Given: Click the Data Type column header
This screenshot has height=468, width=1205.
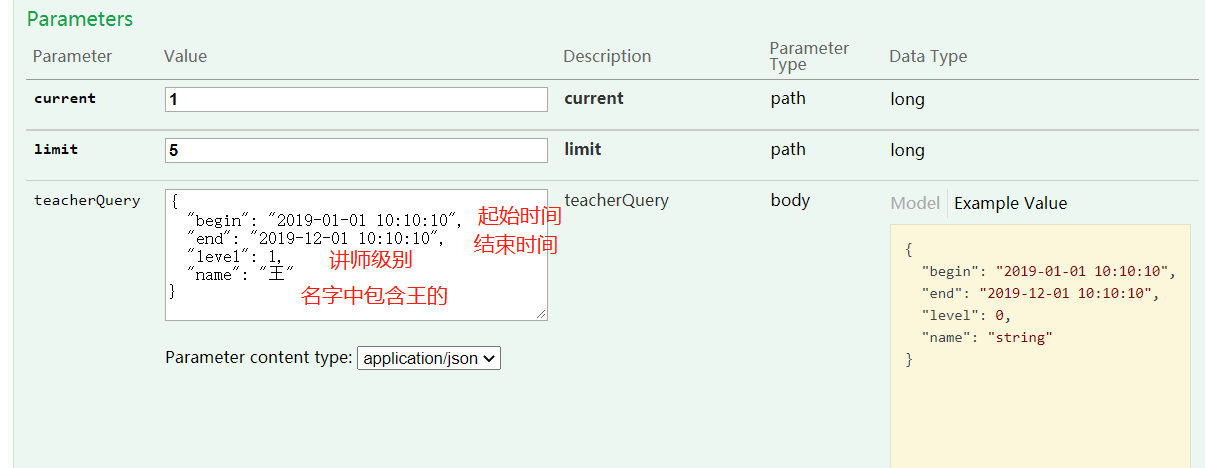Looking at the screenshot, I should click(928, 56).
